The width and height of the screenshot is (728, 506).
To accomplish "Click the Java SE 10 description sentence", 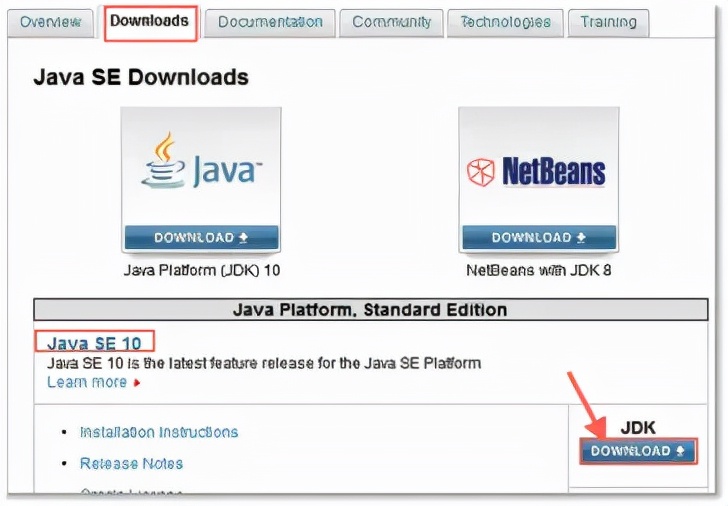I will (x=264, y=363).
